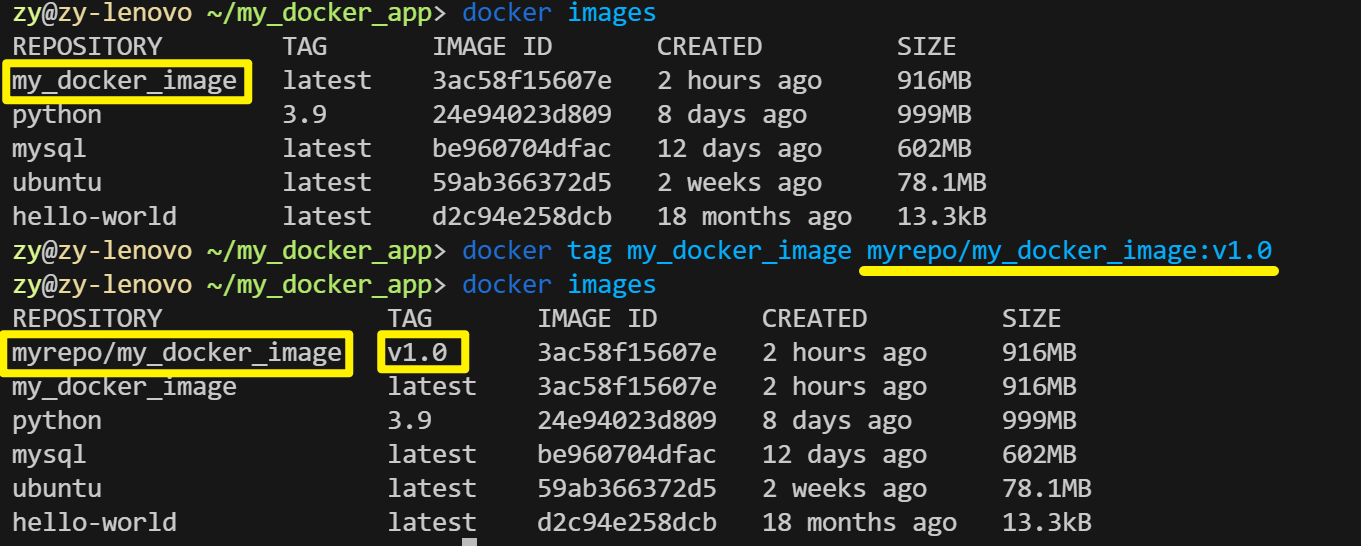The width and height of the screenshot is (1361, 546).
Task: Click IMAGE ID header in second listing
Action: point(597,319)
